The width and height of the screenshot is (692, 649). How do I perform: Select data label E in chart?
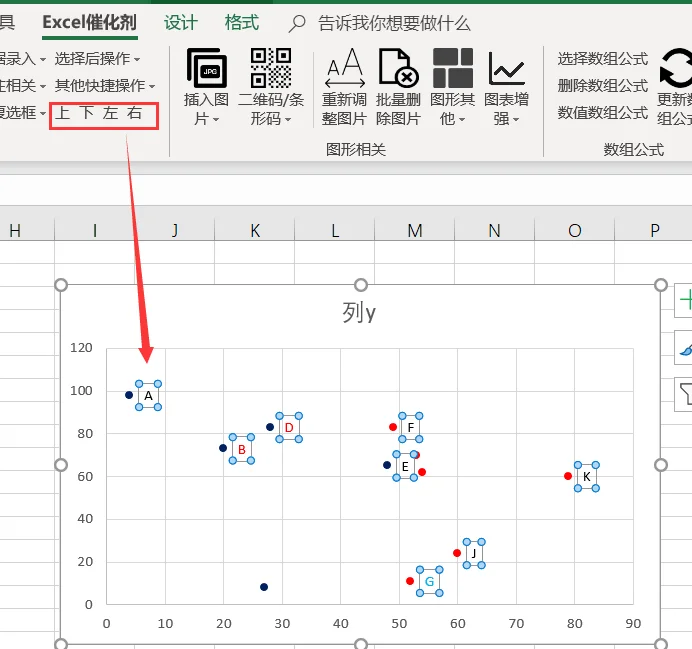tap(405, 466)
